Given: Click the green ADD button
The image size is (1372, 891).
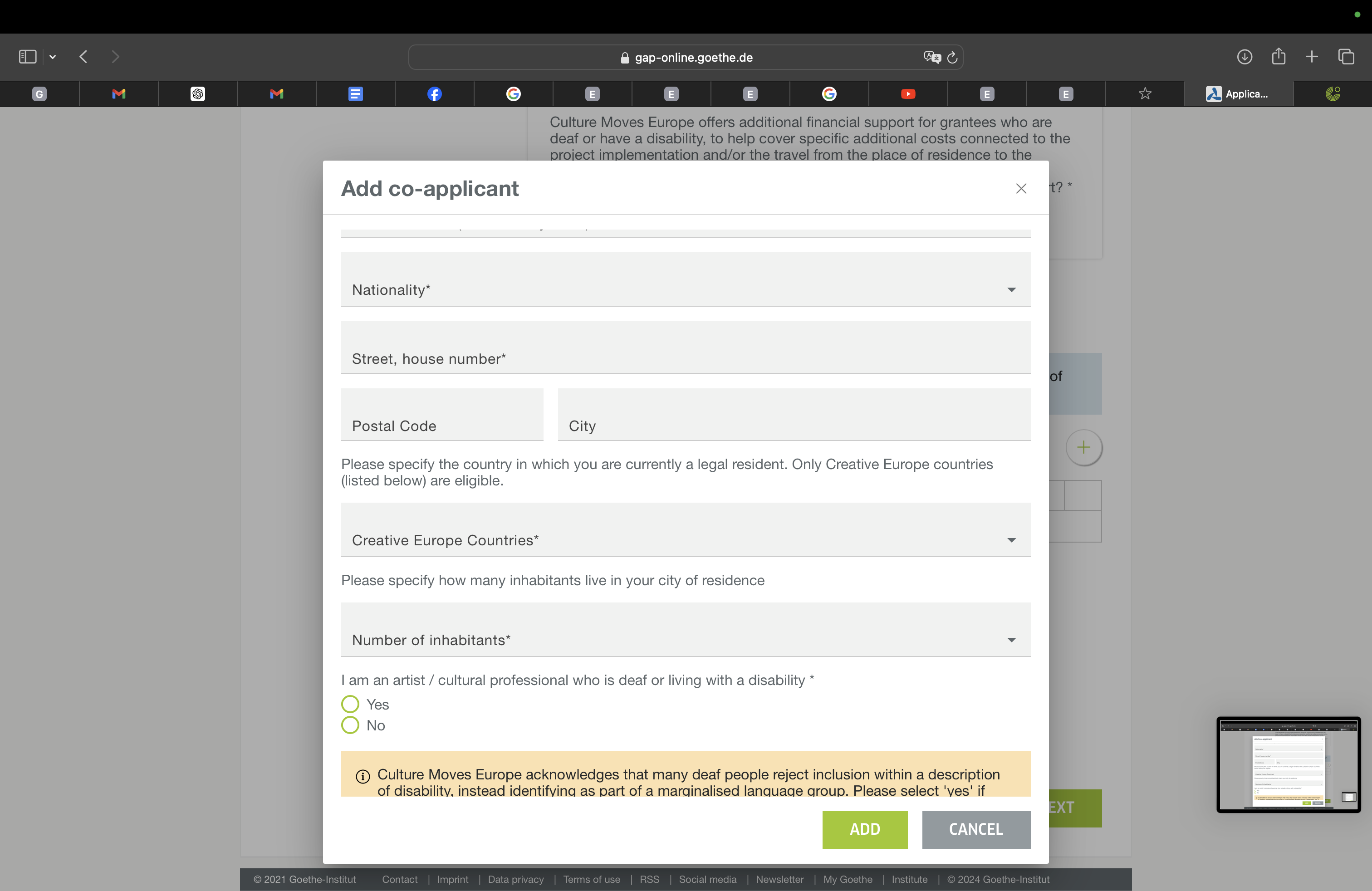Looking at the screenshot, I should (864, 829).
